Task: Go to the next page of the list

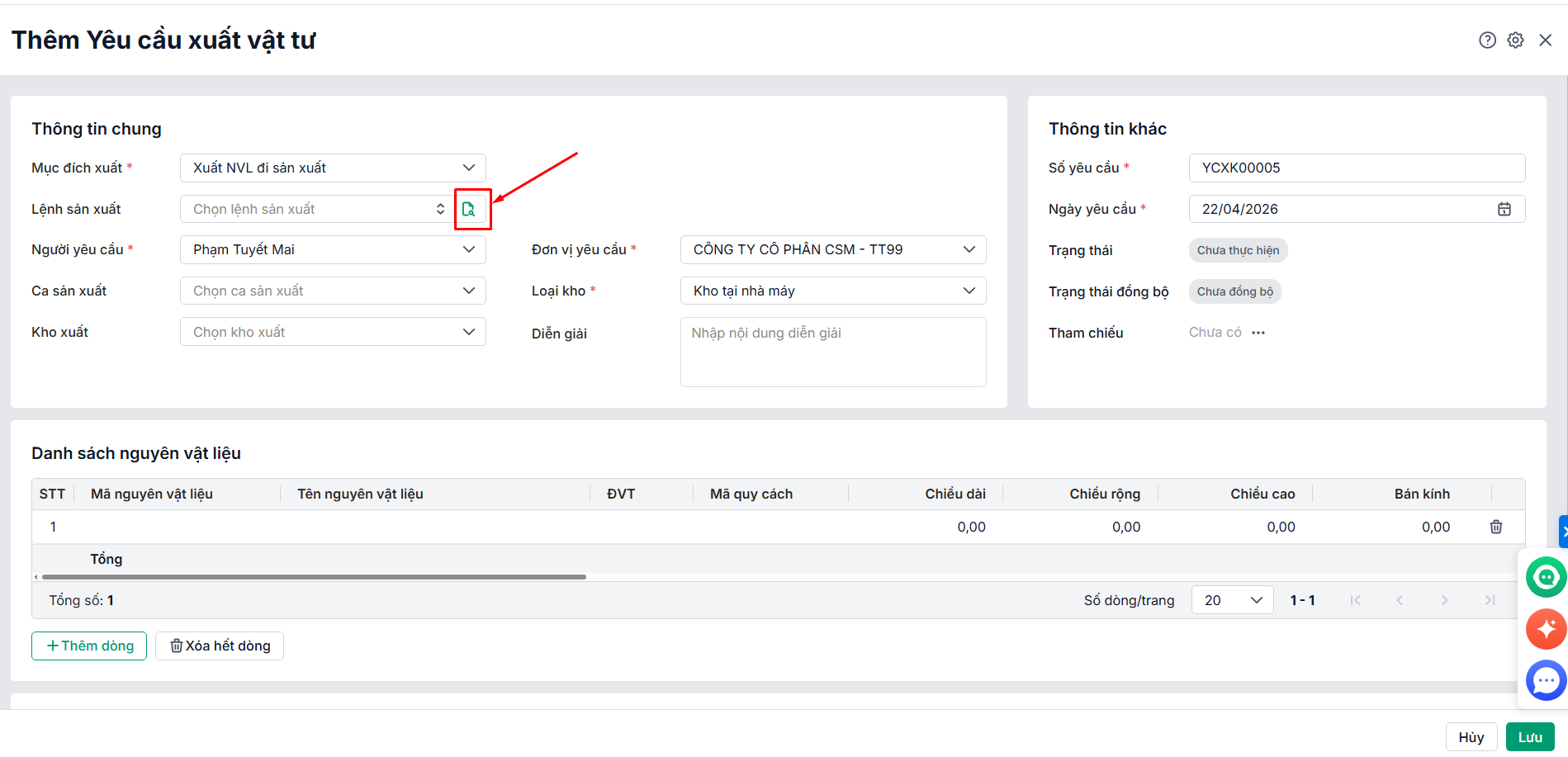Action: coord(1444,600)
